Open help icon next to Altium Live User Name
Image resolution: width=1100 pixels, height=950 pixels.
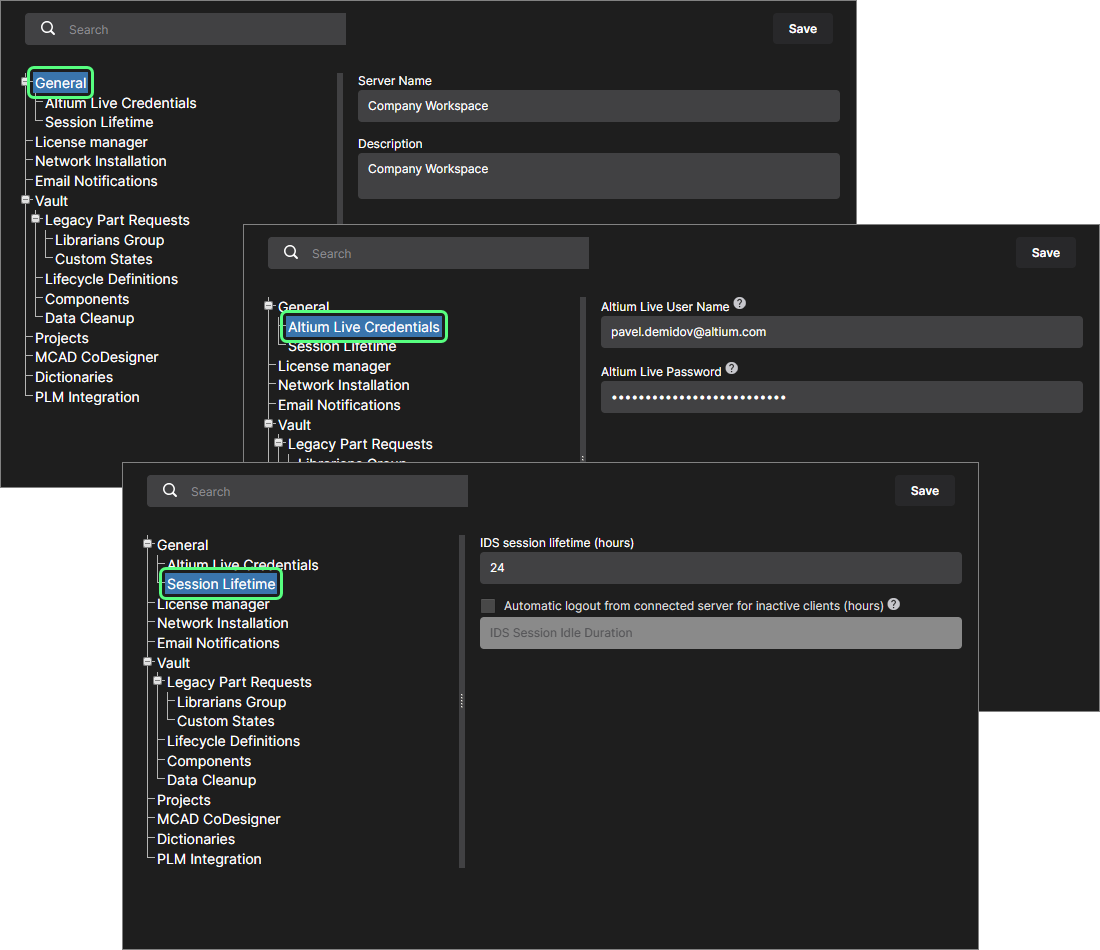(739, 303)
